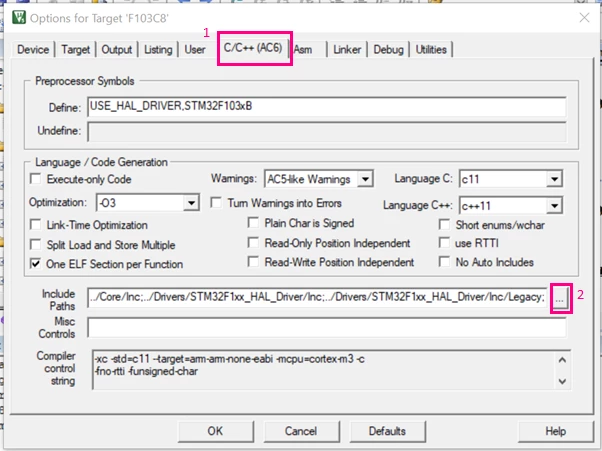Select the Output tab
The height and width of the screenshot is (451, 602).
(117, 50)
